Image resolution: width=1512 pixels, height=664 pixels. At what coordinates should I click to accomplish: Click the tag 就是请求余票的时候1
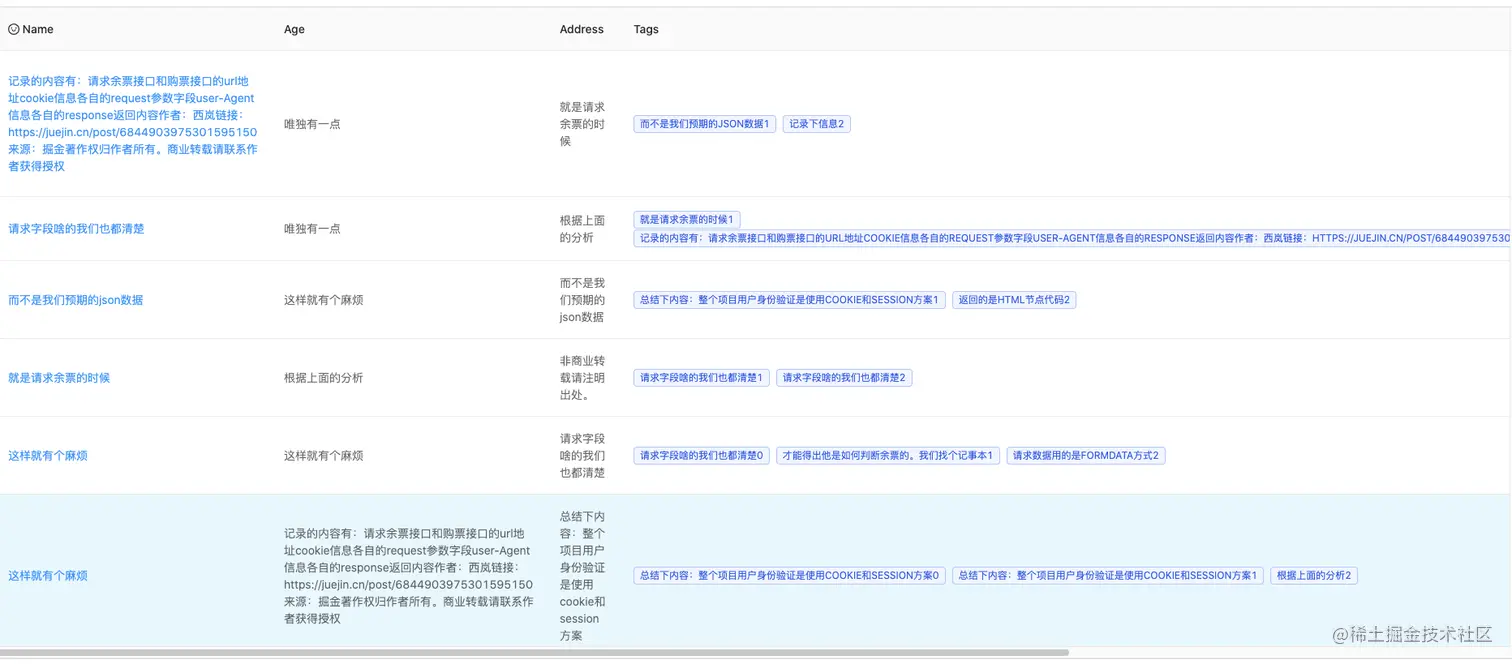click(687, 219)
